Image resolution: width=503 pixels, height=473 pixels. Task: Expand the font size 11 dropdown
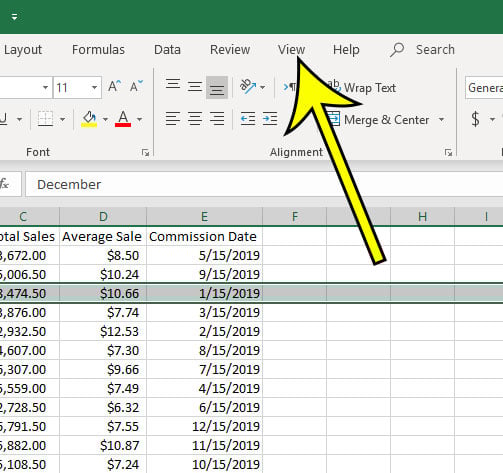pos(94,88)
